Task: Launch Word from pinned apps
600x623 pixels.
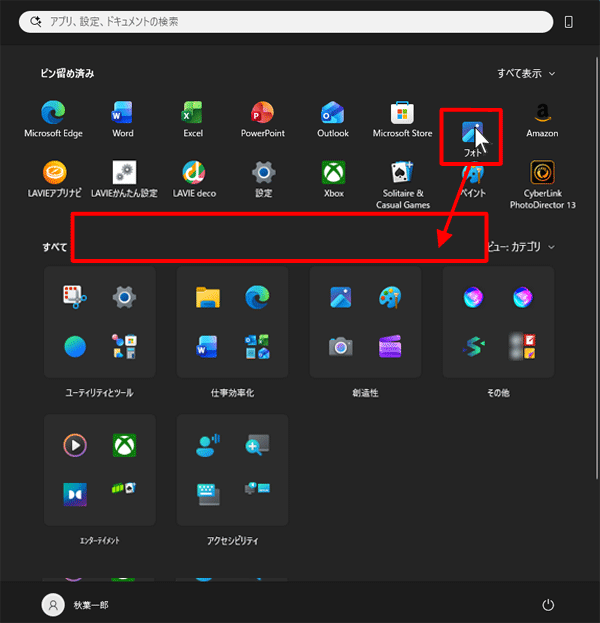Action: (x=123, y=119)
